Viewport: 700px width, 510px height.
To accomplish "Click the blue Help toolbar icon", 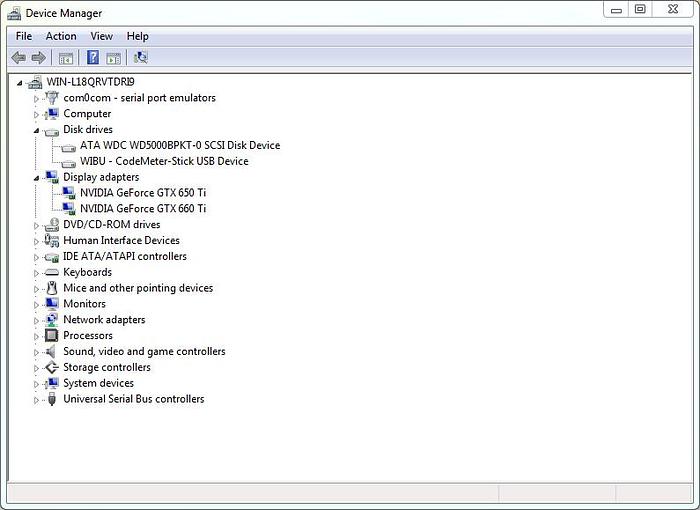I will (93, 58).
